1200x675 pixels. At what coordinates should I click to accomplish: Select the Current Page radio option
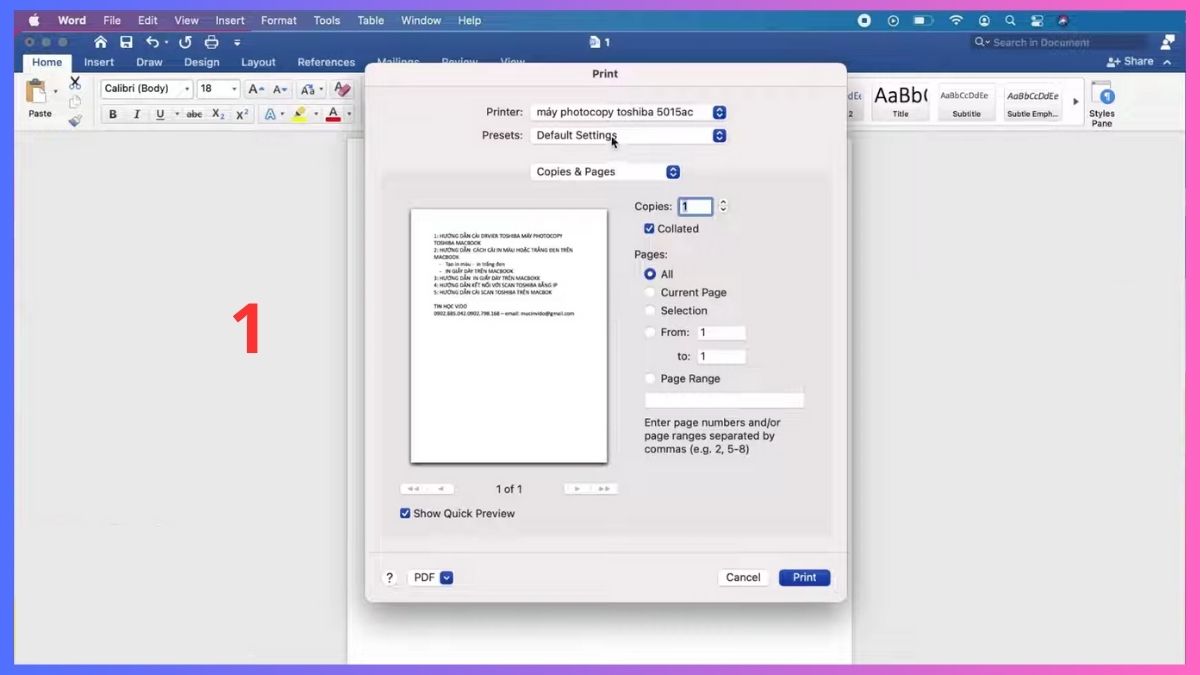650,293
